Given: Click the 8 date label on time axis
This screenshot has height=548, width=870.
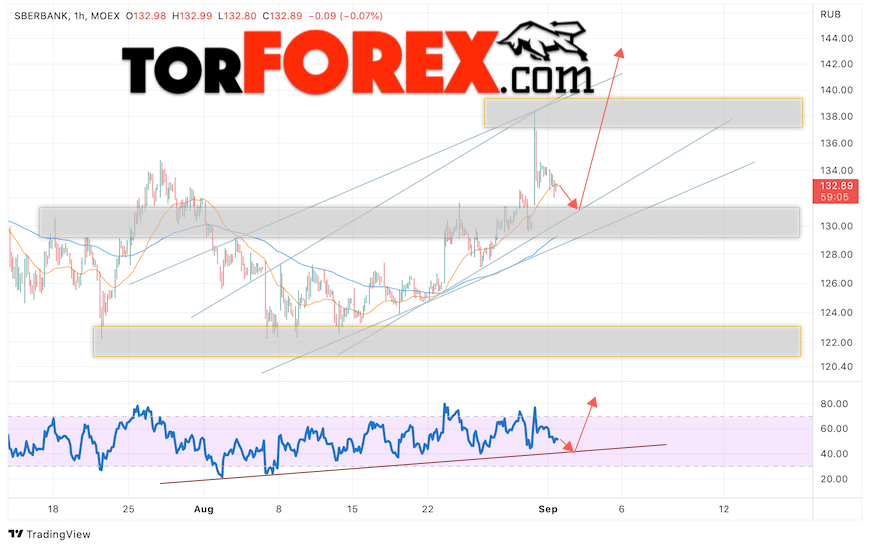Looking at the screenshot, I should click(279, 509).
